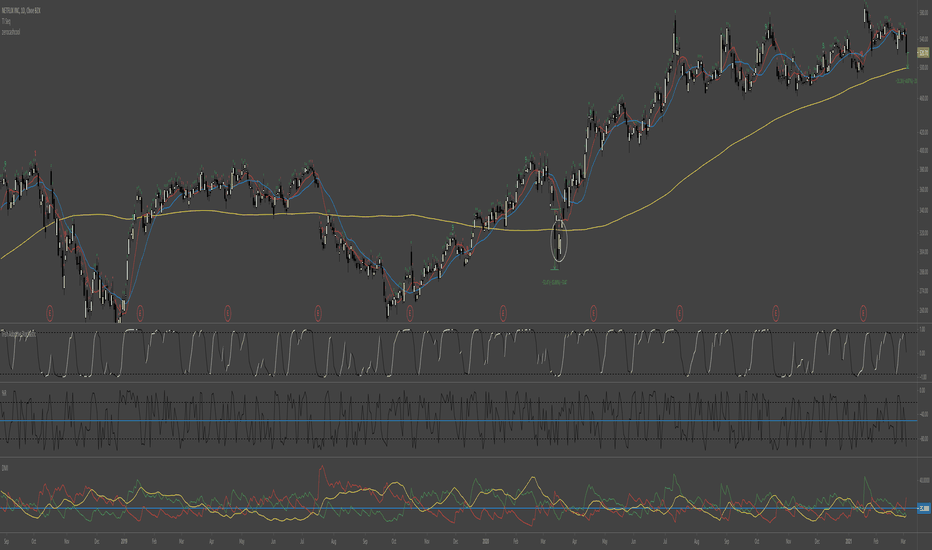Click the April 2020 earnings E marker
The image size is (932, 550).
point(593,312)
